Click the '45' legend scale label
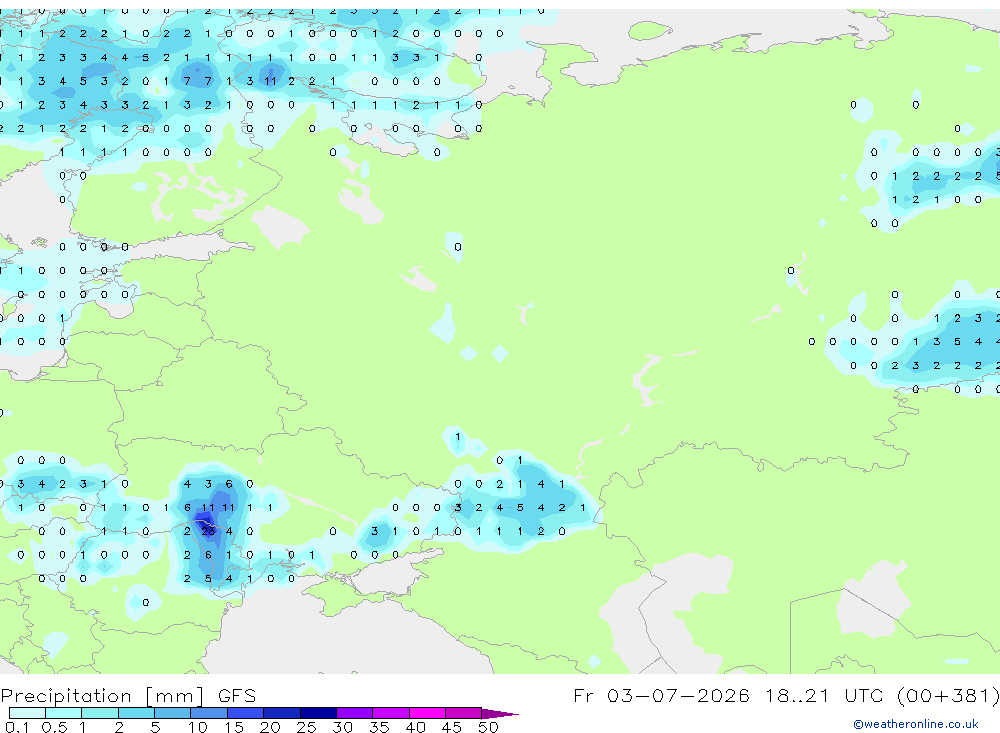This screenshot has height=733, width=1000. 452,727
